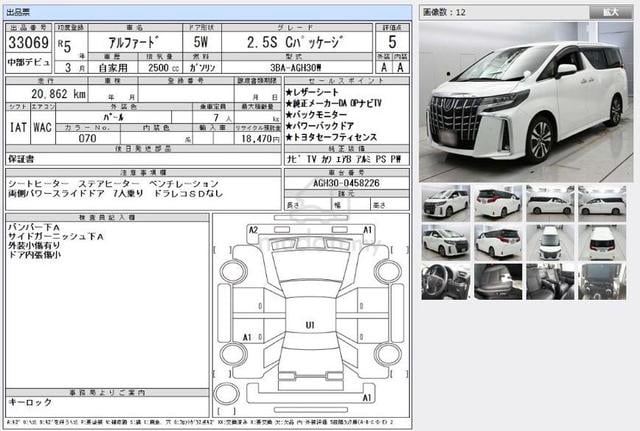Image resolution: width=640 pixels, height=431 pixels.
Task: Select the straight-on rear view thumbnail
Action: pyautogui.click(x=602, y=242)
